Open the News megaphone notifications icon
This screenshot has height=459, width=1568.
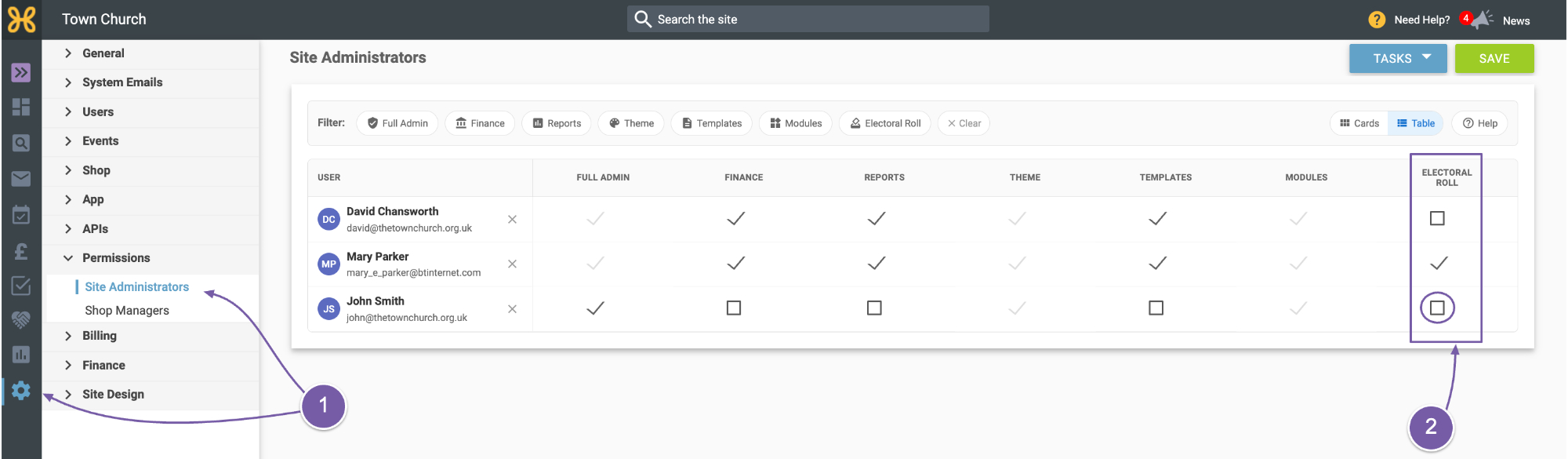coord(1479,20)
